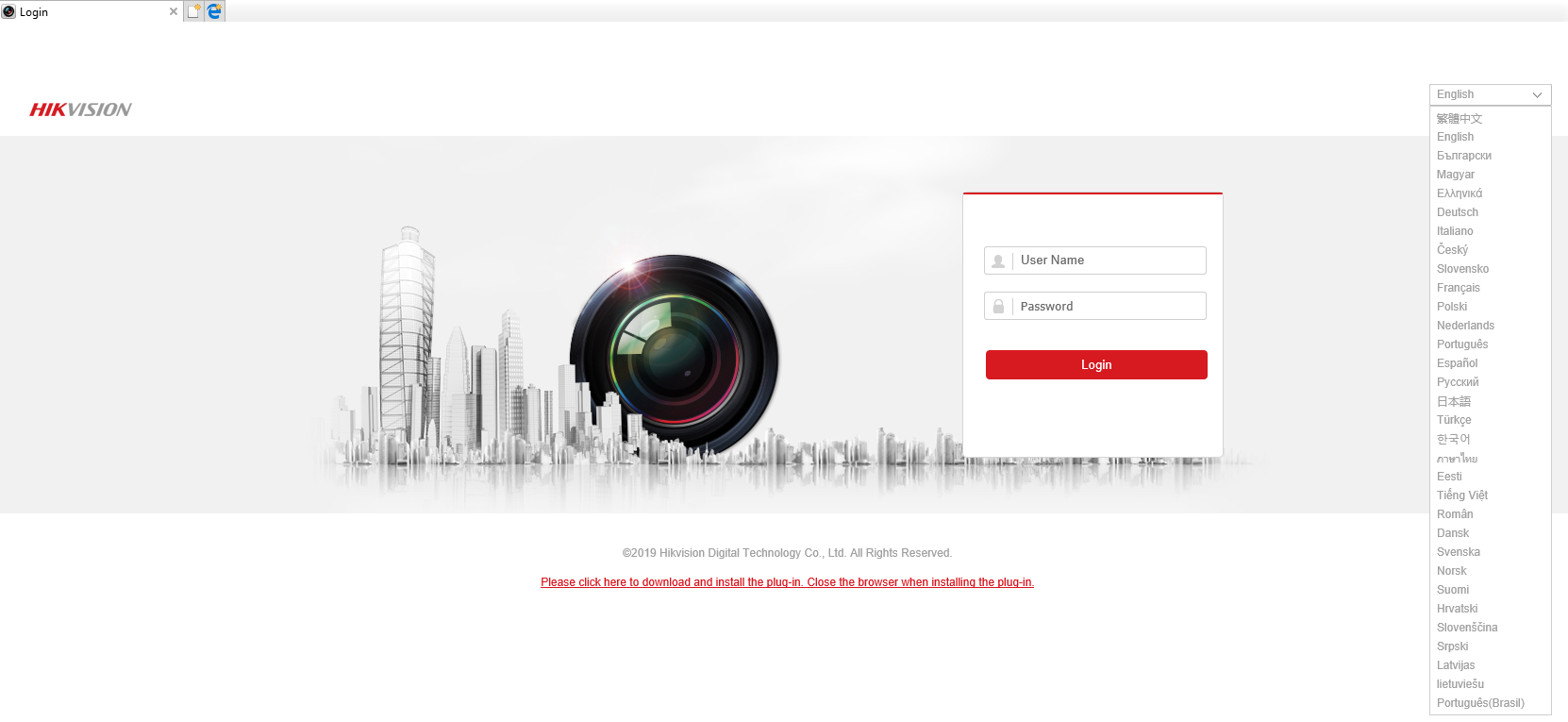Select 繁體中文 from language list

pos(1460,118)
